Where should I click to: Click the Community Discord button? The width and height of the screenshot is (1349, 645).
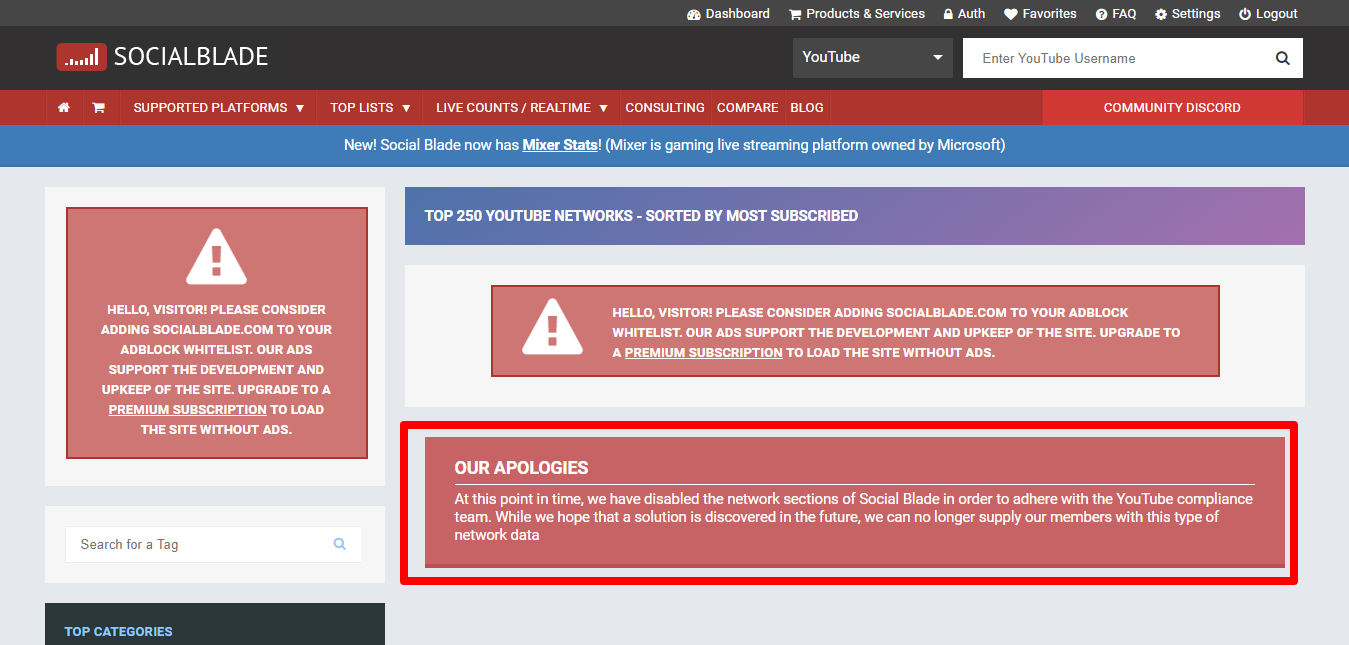coord(1172,108)
